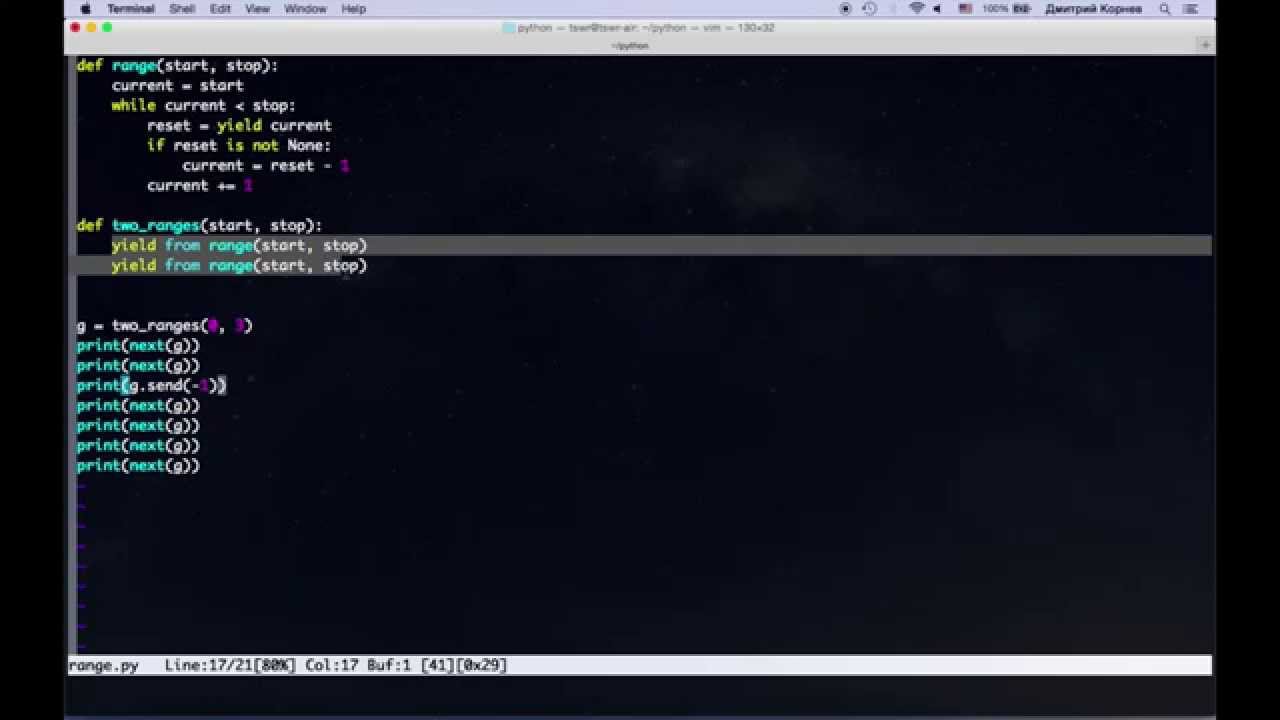Image resolution: width=1280 pixels, height=720 pixels.
Task: Open the Window menu
Action: point(305,8)
